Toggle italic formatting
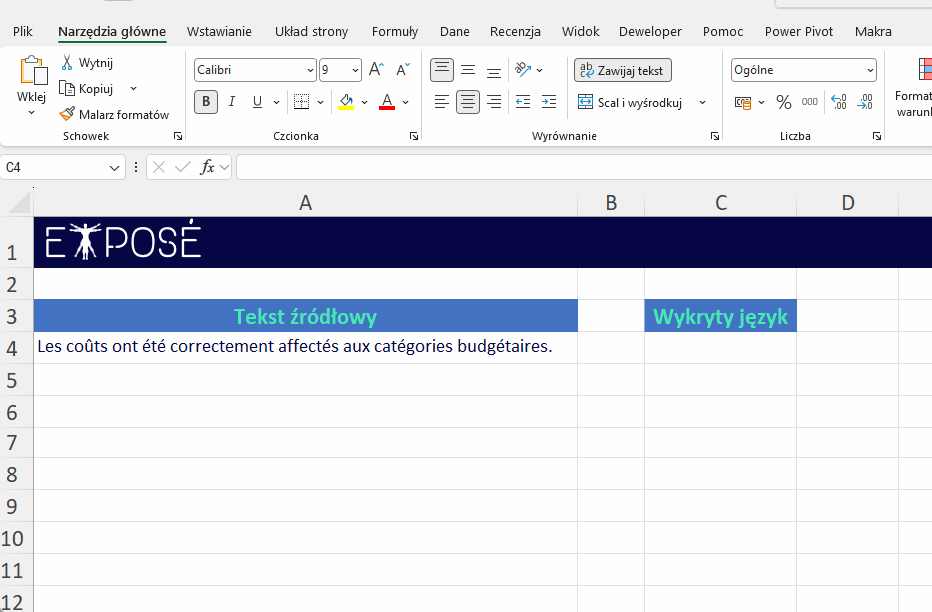The image size is (932, 612). [232, 102]
